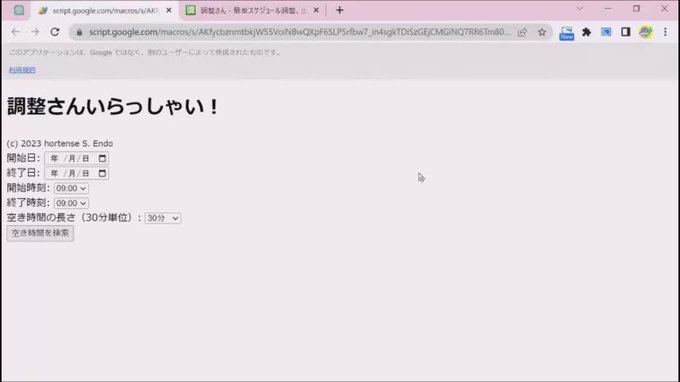Open calendar picker for 終了日
This screenshot has height=382, width=680.
(102, 173)
